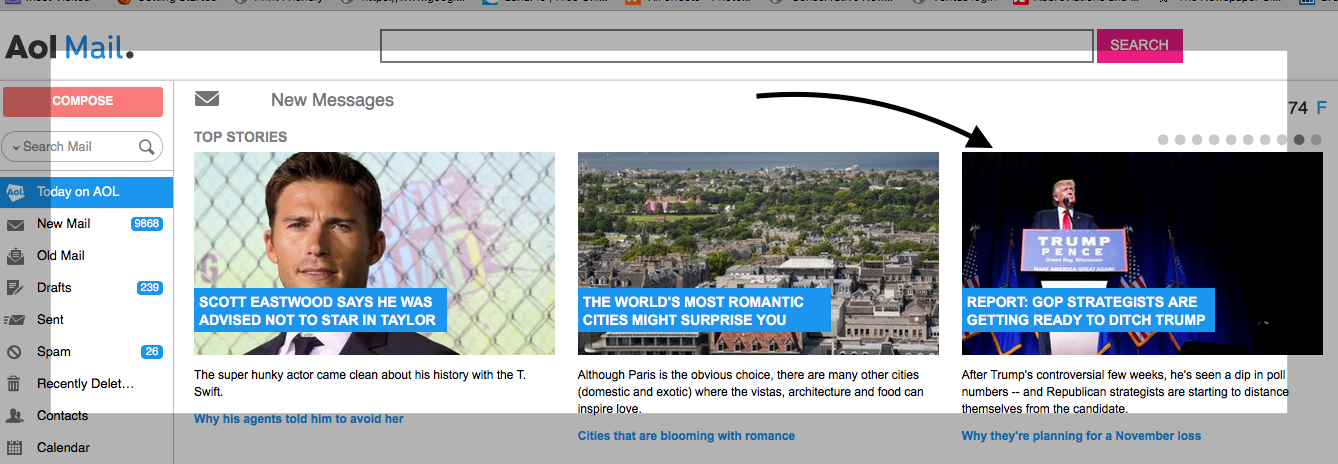
Task: Click the Today on AOL icon in sidebar
Action: [15, 191]
